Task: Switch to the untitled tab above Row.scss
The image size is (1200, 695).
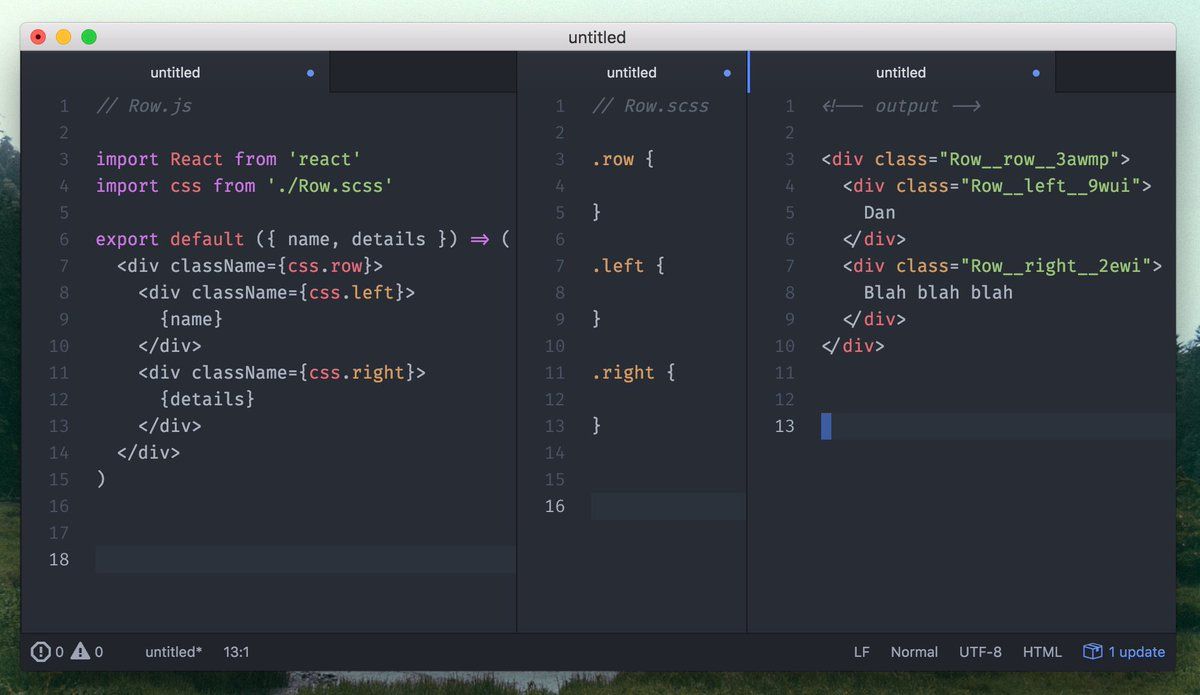Action: point(631,73)
